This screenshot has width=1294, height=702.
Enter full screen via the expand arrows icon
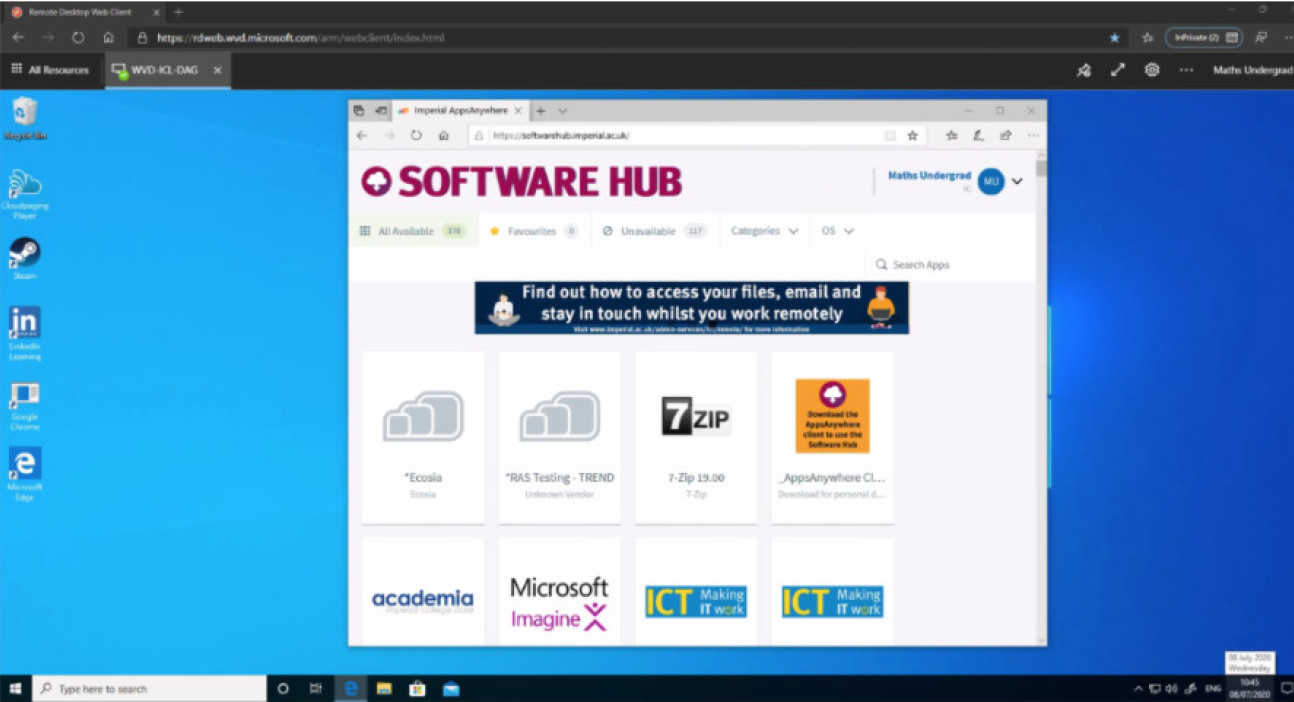[x=1118, y=70]
